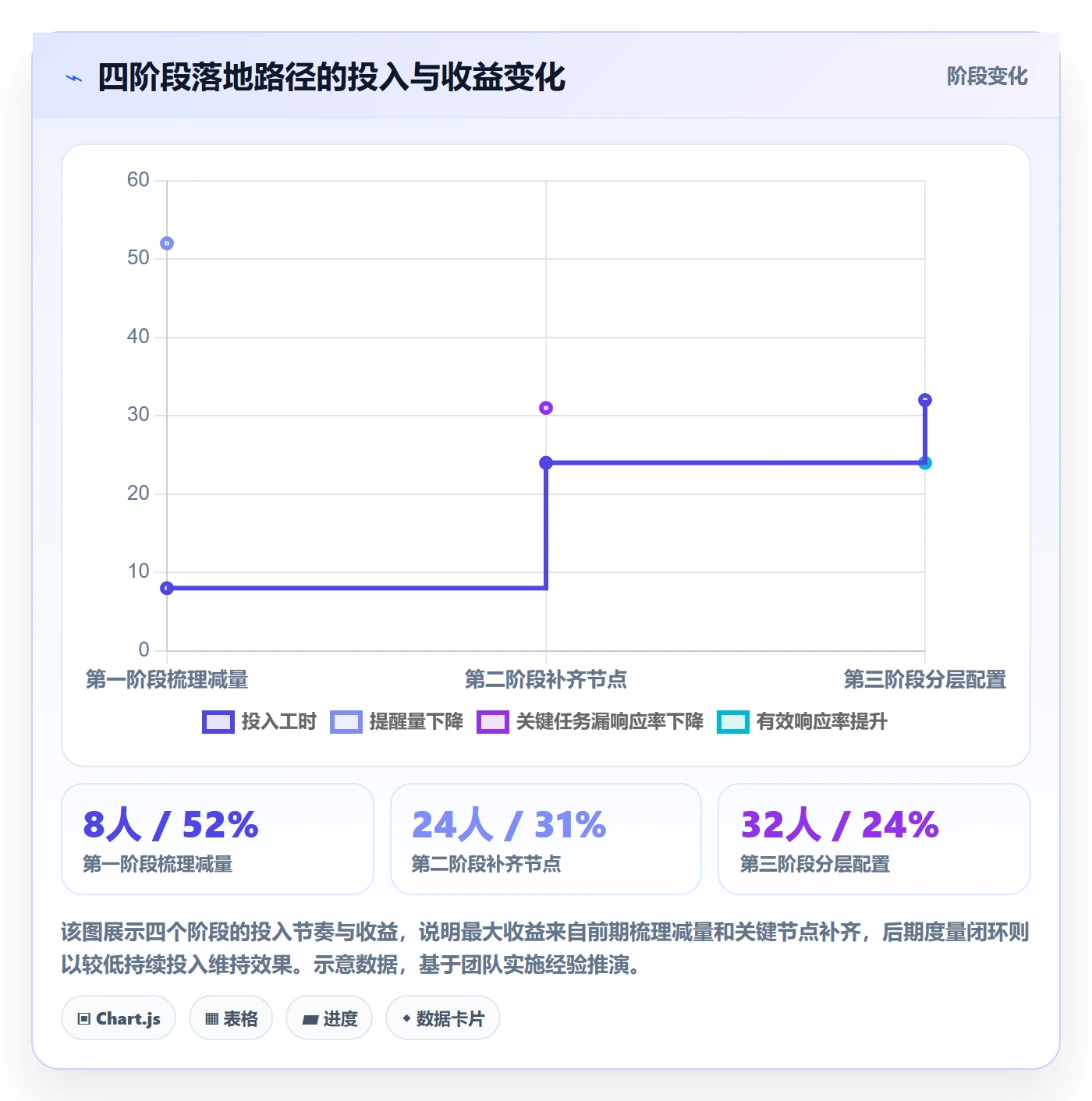The image size is (1092, 1101).
Task: Click the grid icon in 表格 tag
Action: pos(211,1019)
